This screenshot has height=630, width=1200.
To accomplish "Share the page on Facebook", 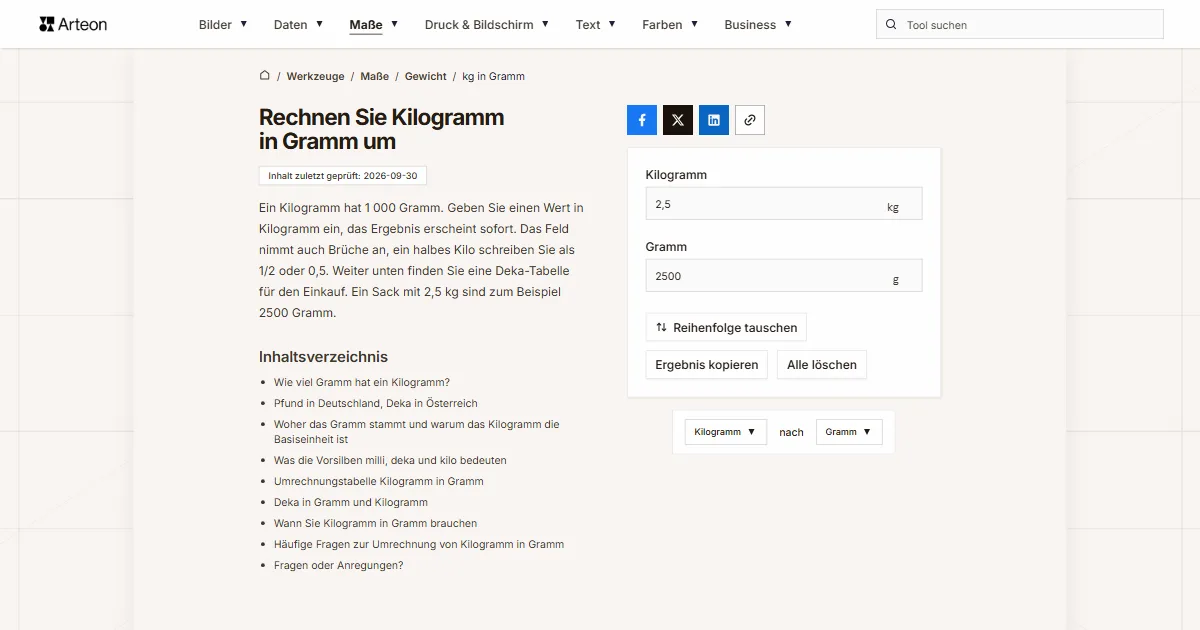I will [x=642, y=120].
